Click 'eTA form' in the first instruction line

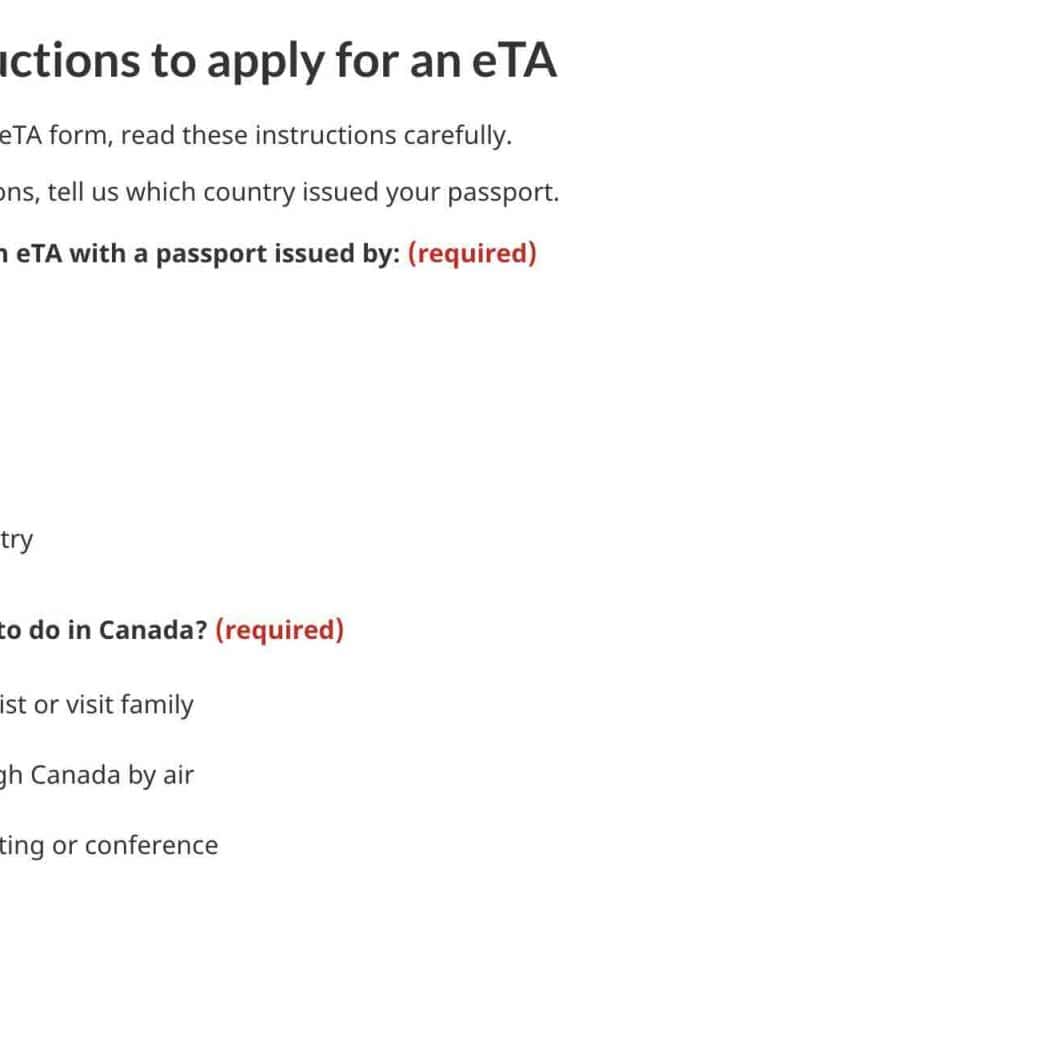click(55, 135)
